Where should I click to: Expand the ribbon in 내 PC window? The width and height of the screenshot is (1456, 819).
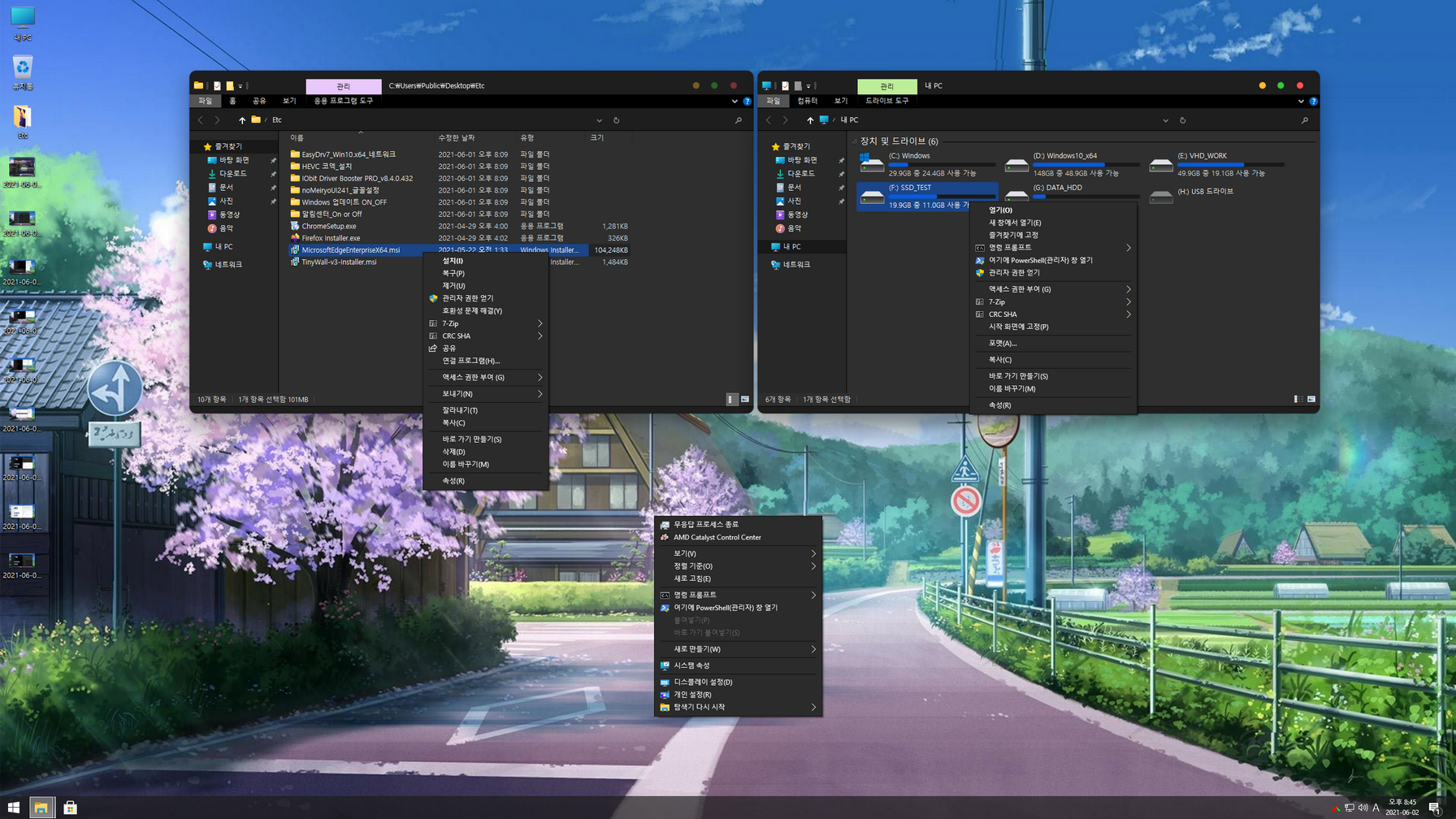pyautogui.click(x=1301, y=102)
